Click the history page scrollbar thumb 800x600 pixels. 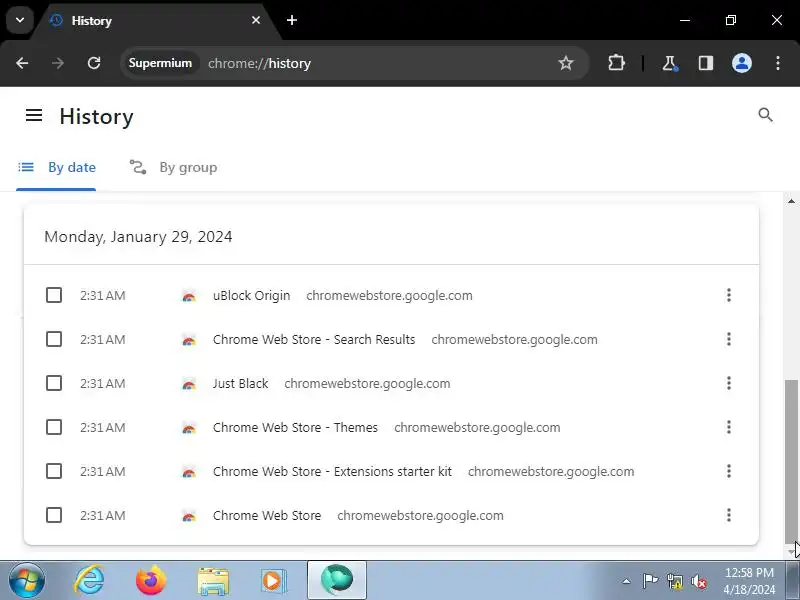[791, 461]
